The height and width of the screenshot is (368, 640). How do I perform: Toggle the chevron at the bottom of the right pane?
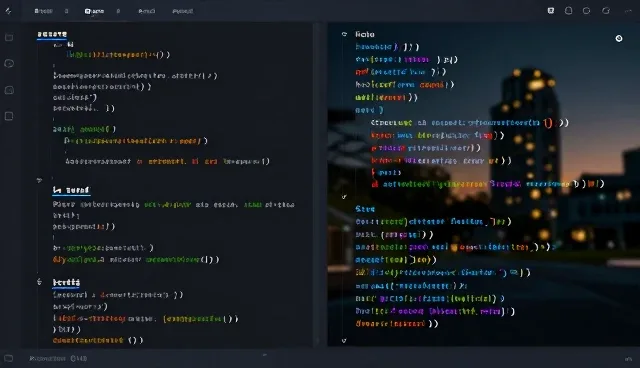coord(344,340)
